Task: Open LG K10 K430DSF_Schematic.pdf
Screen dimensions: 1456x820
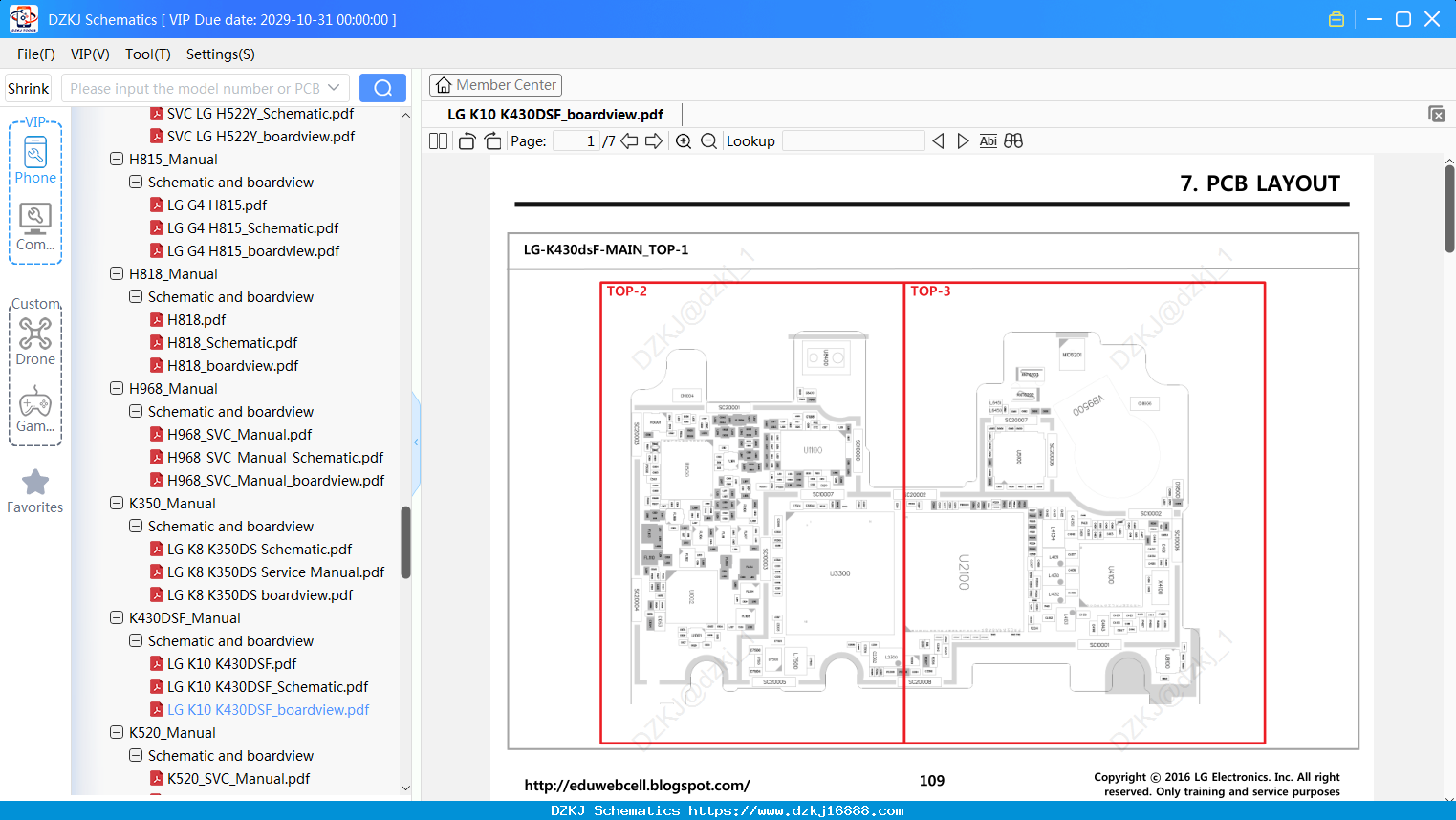Action: pyautogui.click(x=268, y=686)
